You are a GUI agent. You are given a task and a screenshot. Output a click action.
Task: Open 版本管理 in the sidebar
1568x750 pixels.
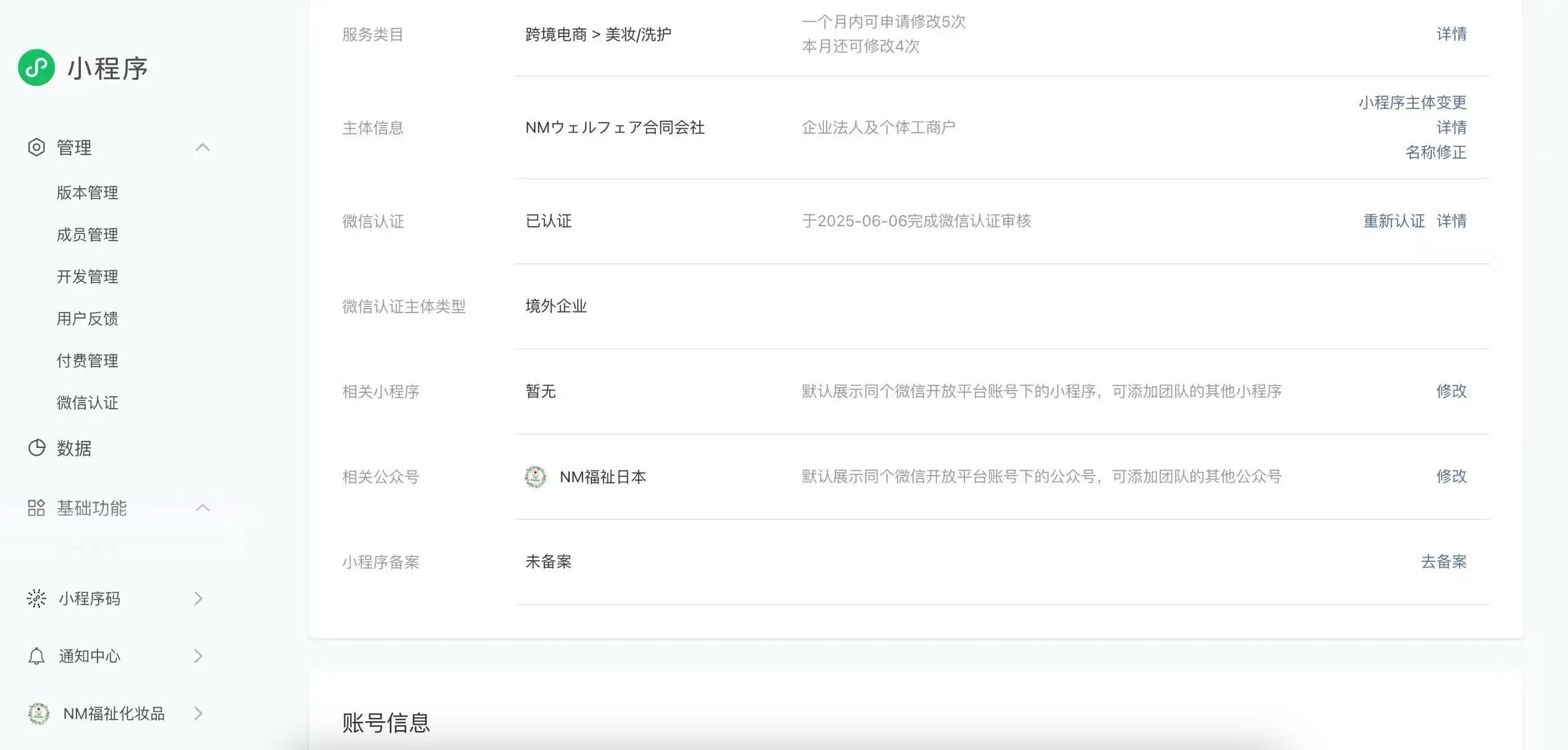click(x=87, y=193)
